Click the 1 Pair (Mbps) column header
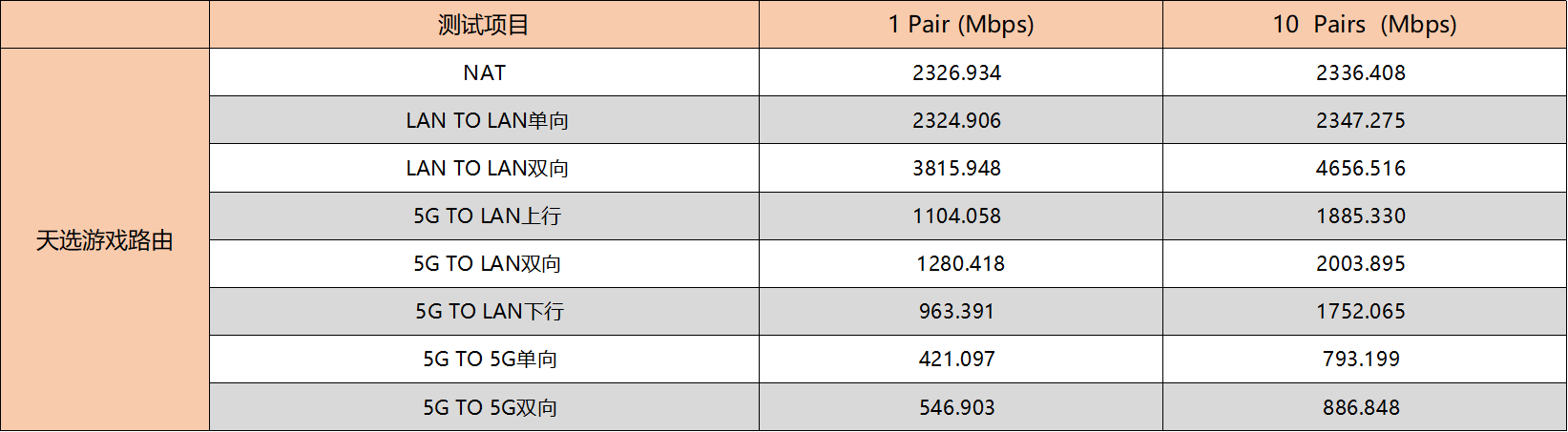Image resolution: width=1568 pixels, height=432 pixels. tap(961, 24)
